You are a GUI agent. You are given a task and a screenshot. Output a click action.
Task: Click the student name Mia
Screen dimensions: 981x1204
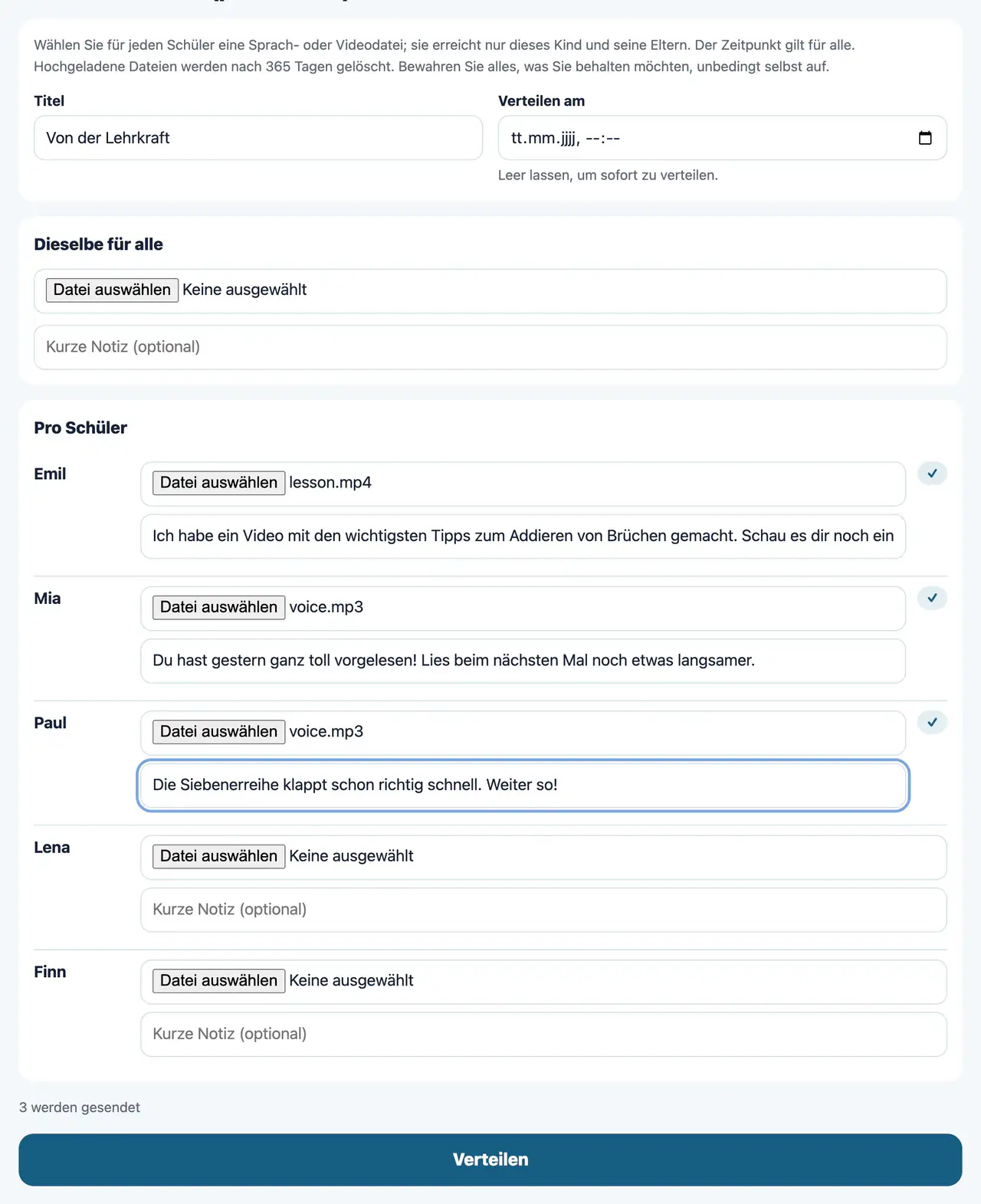48,599
